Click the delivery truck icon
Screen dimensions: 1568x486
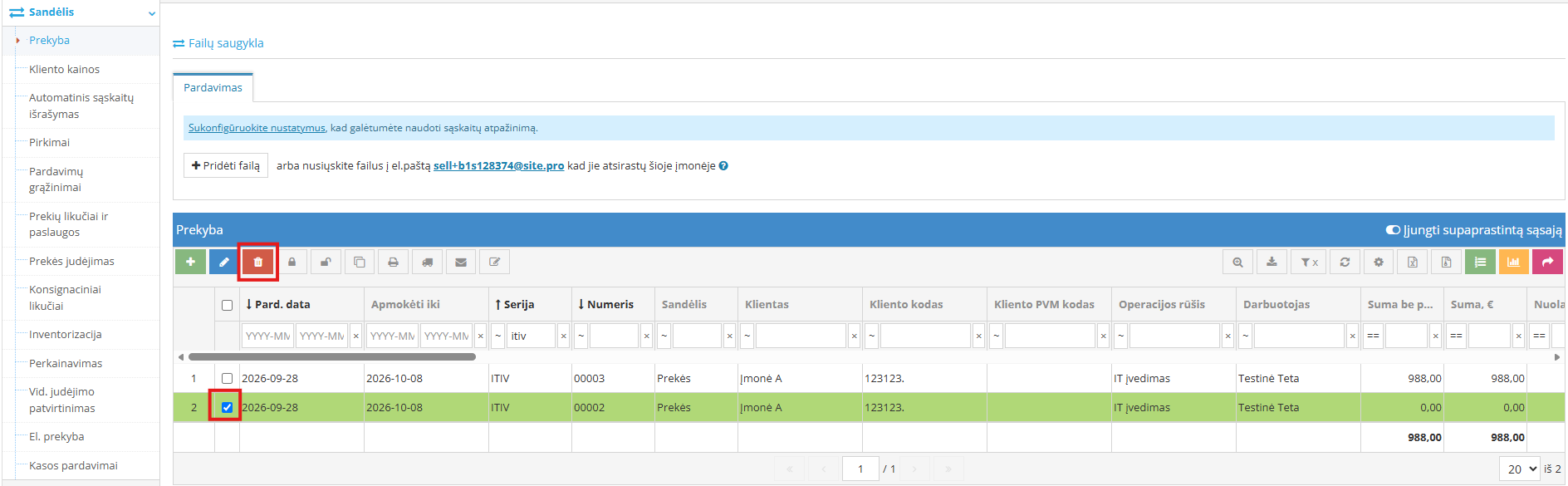coord(427,262)
